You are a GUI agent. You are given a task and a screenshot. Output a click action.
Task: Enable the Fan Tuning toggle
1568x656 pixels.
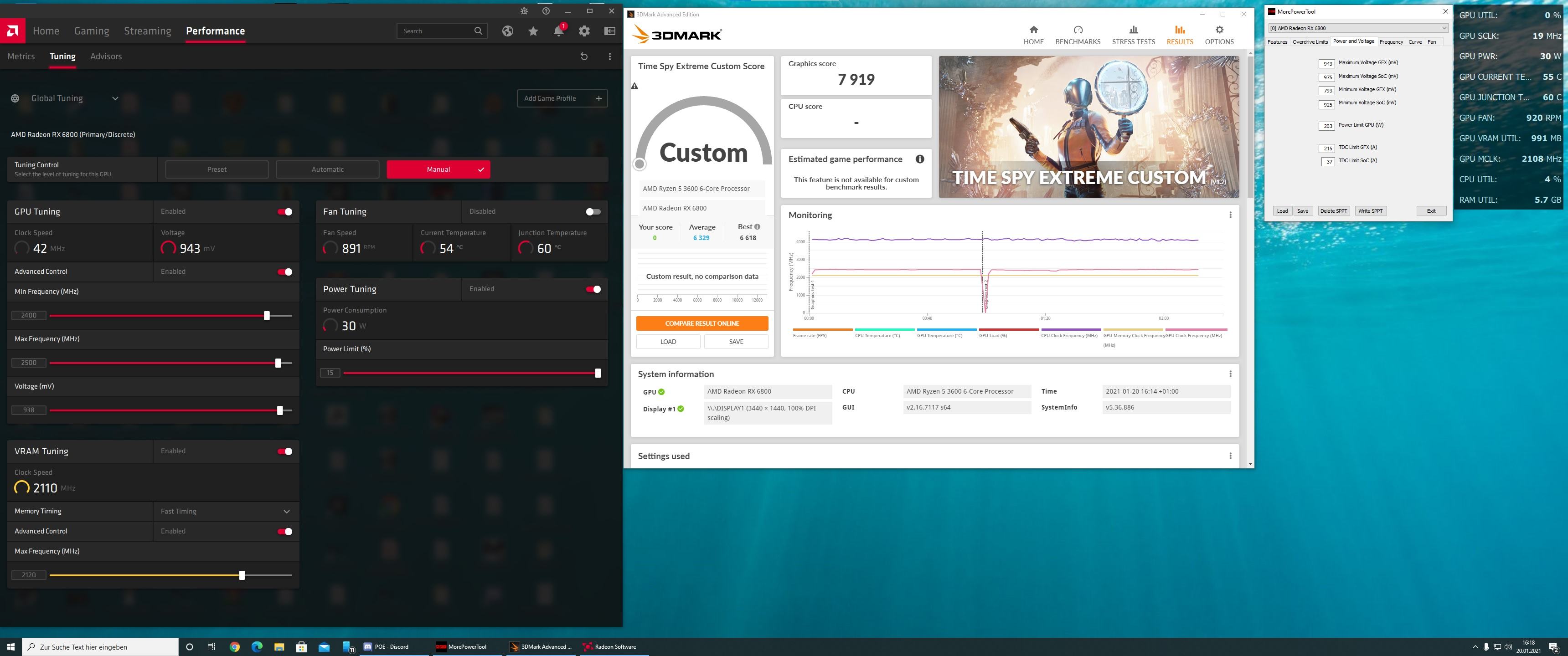click(593, 212)
